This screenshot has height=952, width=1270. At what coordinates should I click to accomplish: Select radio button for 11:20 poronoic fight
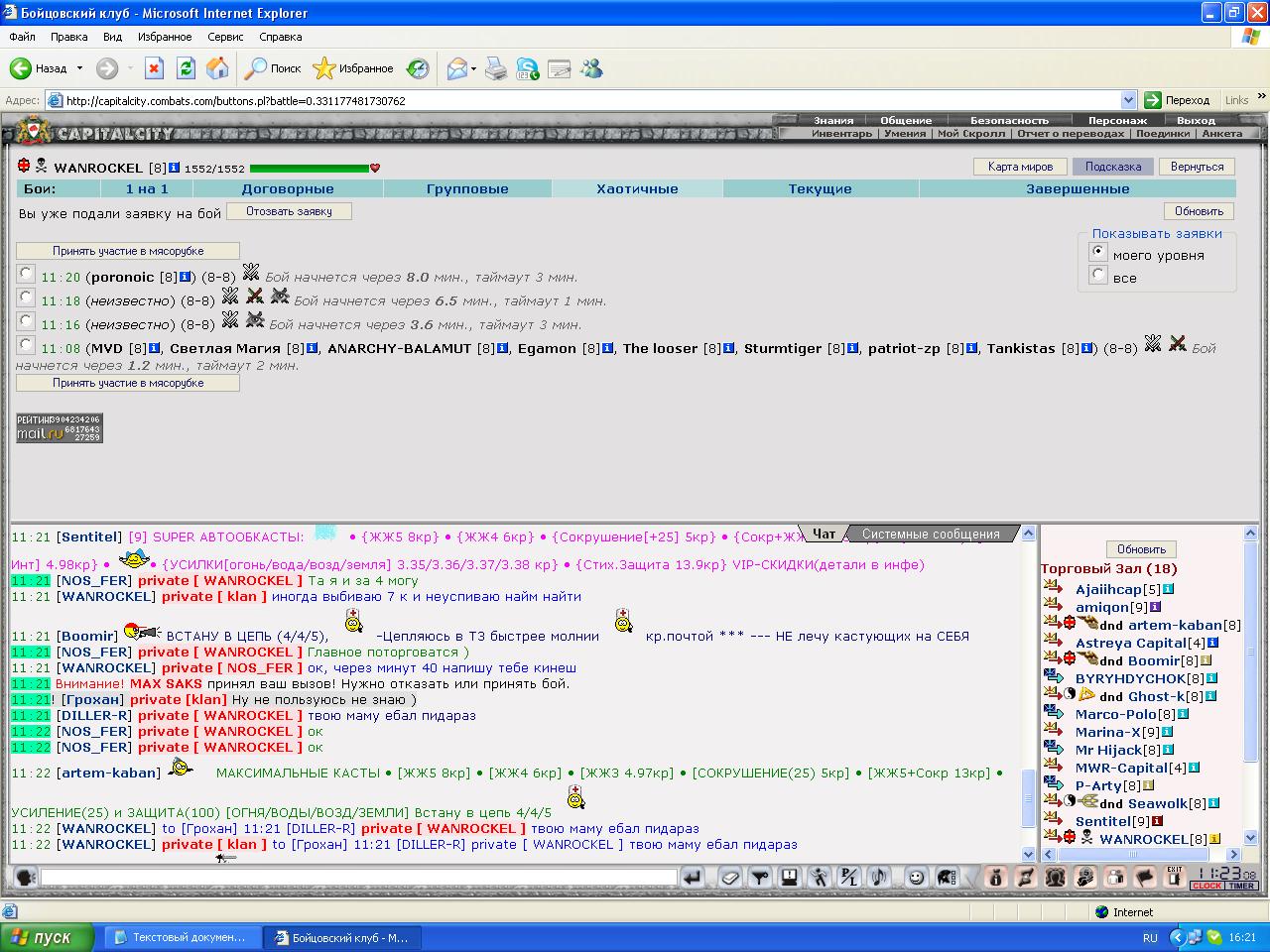[x=26, y=274]
